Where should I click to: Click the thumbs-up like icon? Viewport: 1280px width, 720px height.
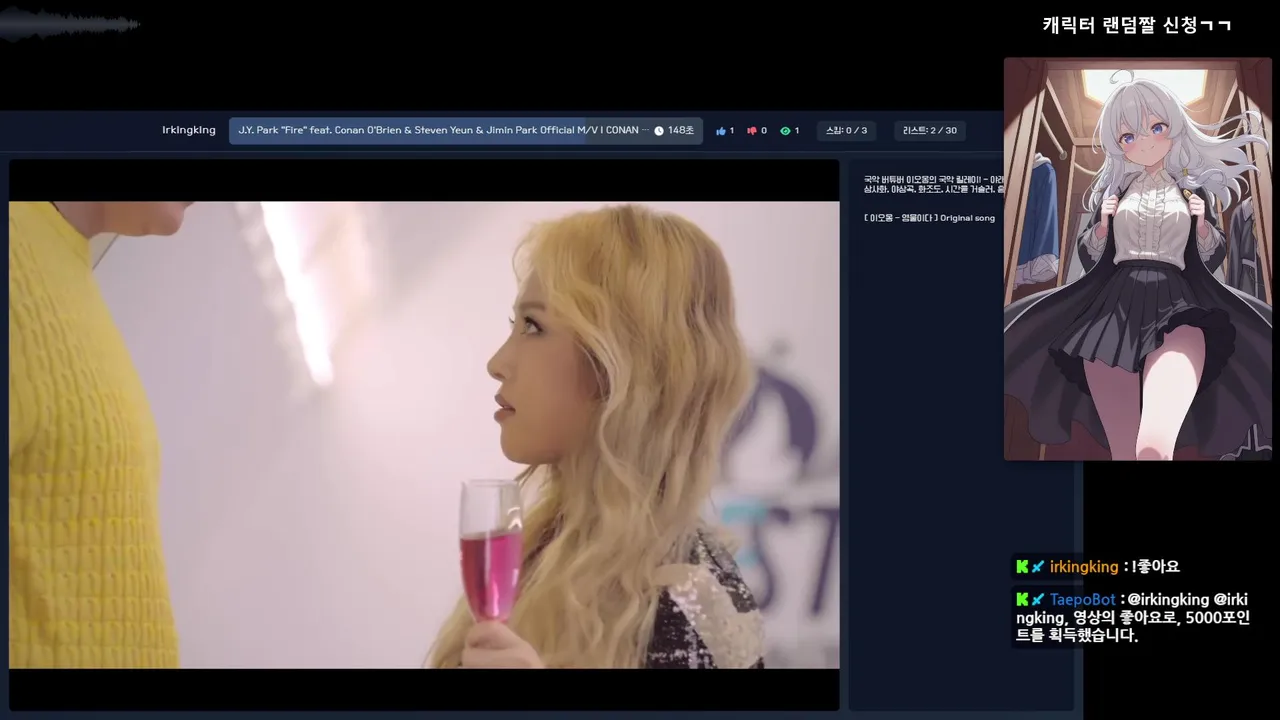720,131
